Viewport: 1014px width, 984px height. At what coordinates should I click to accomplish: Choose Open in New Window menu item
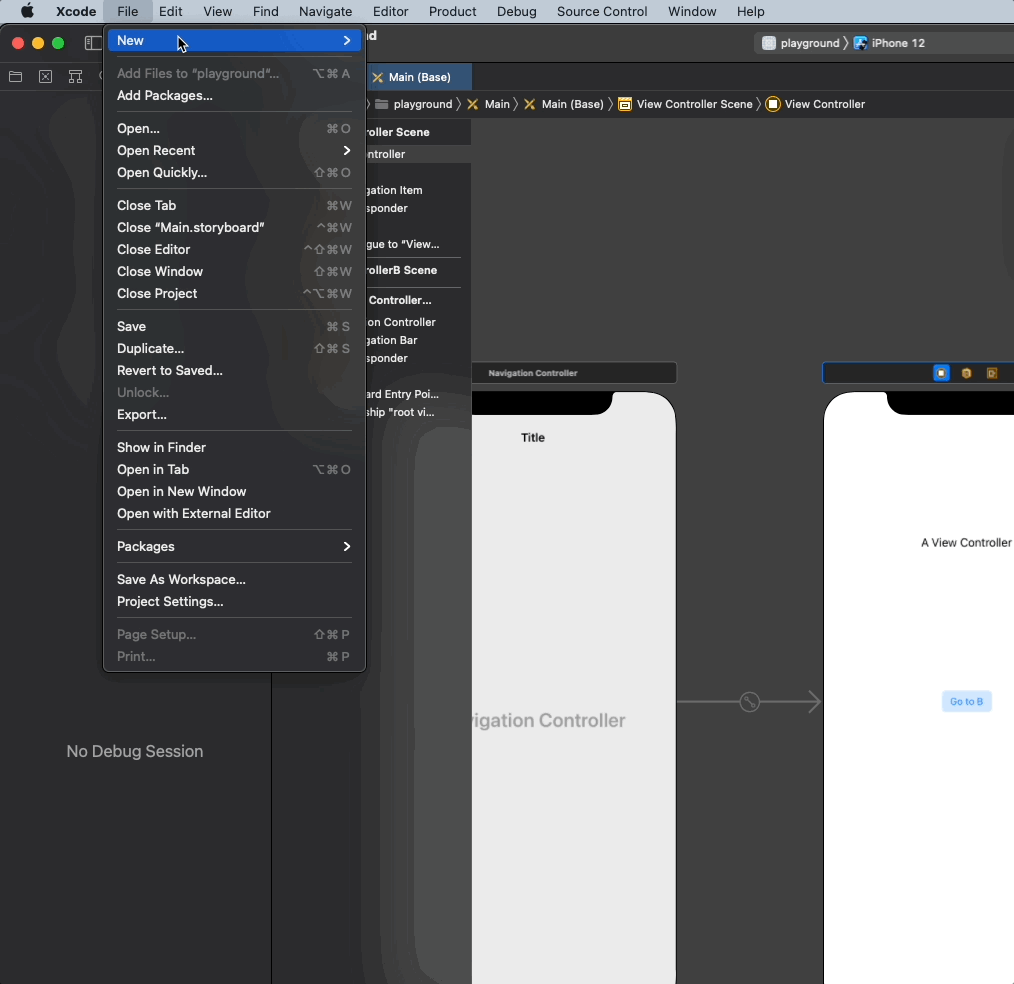234,491
